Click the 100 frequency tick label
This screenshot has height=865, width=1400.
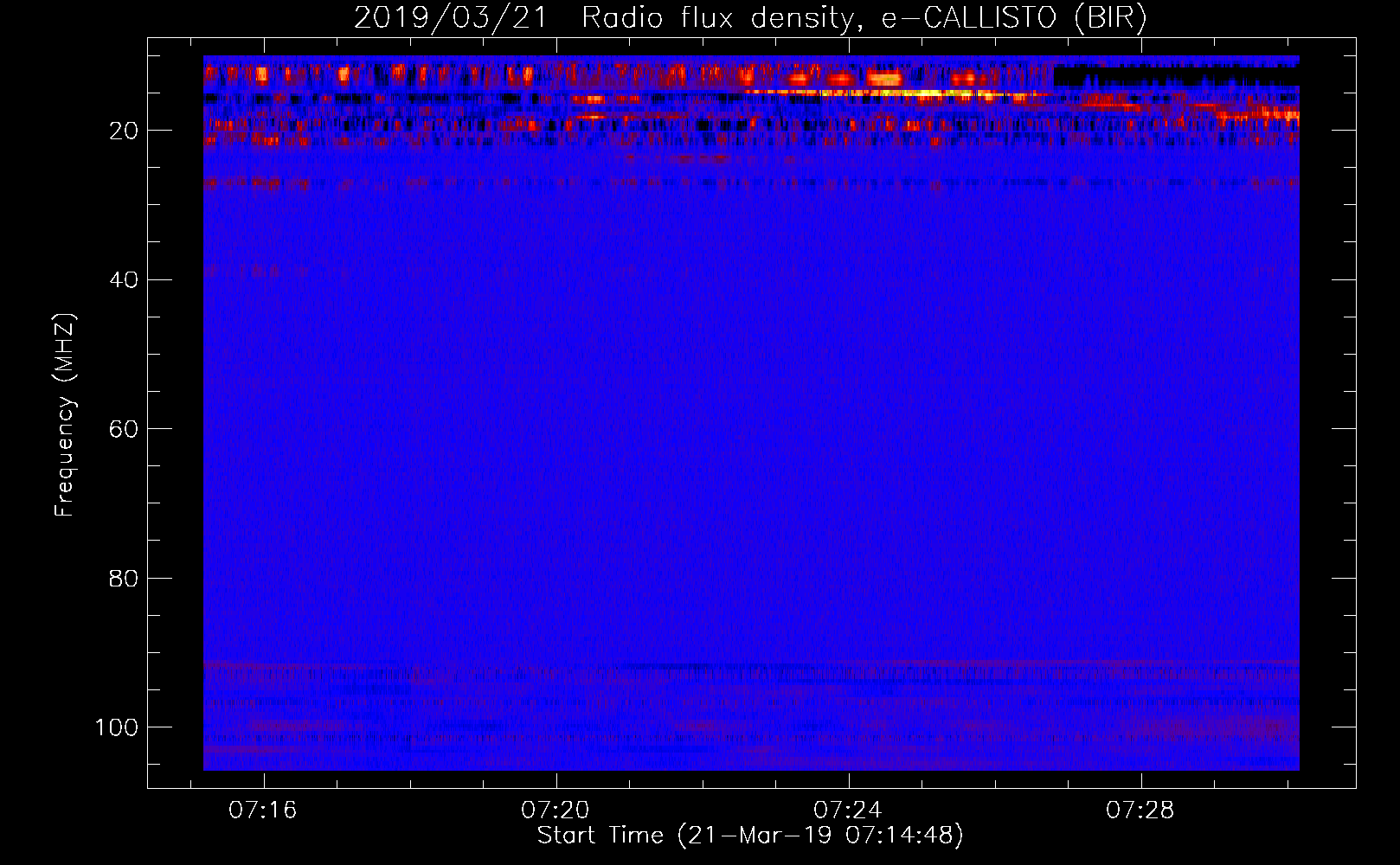(x=117, y=727)
